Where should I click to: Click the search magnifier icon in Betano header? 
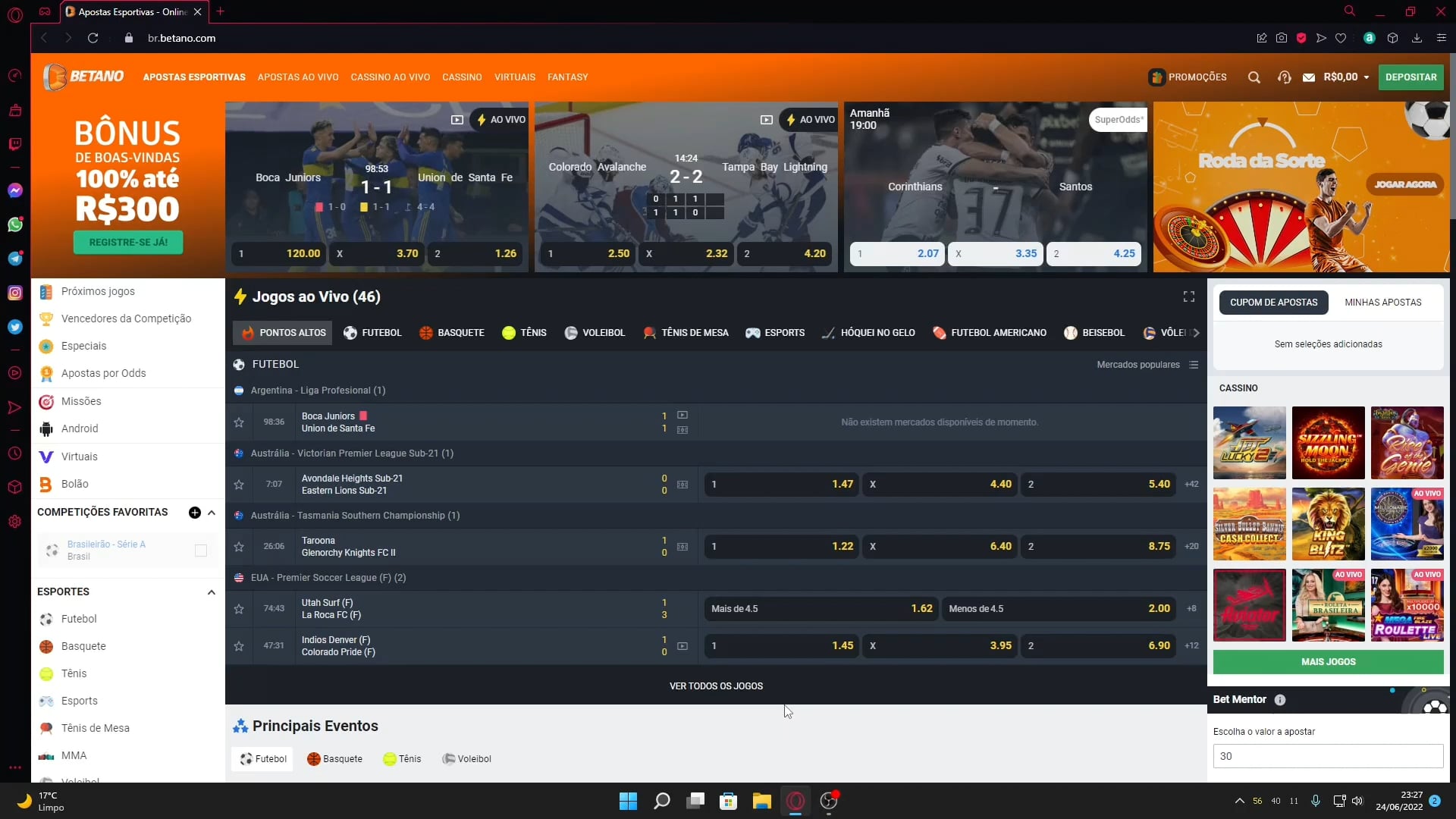[1254, 77]
